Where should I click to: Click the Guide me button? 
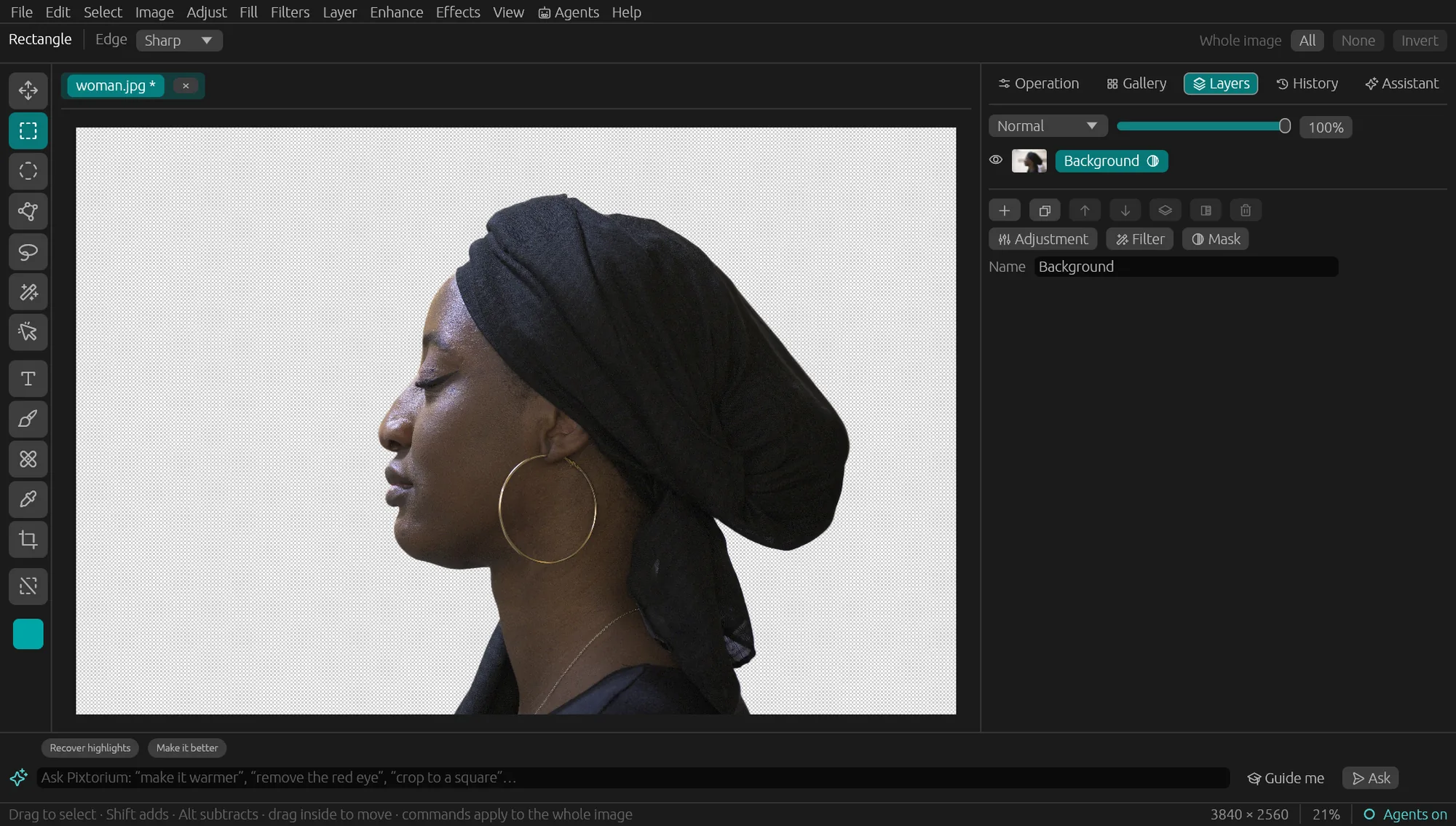point(1286,778)
